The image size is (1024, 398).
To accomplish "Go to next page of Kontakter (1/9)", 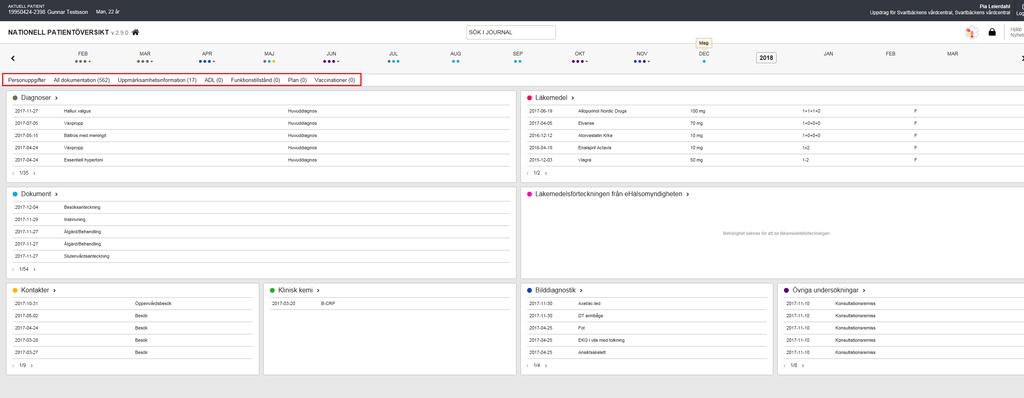I will pyautogui.click(x=31, y=365).
